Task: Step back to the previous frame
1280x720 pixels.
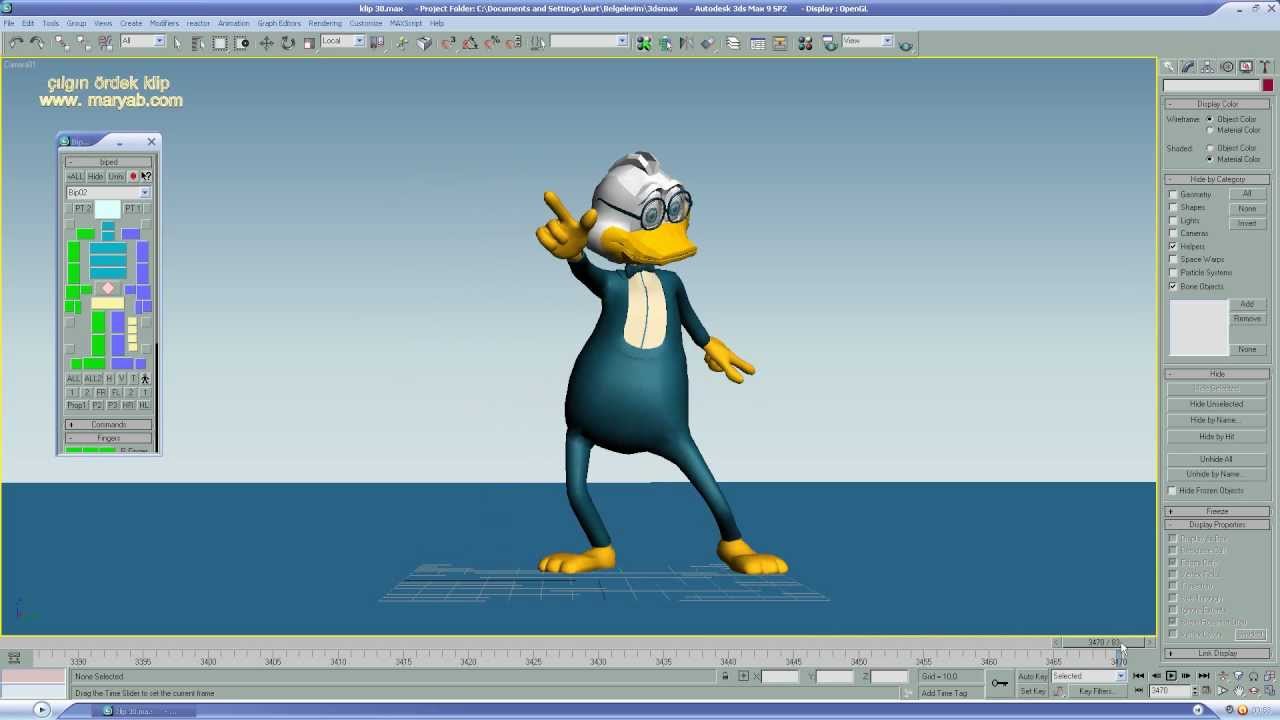Action: click(1155, 676)
